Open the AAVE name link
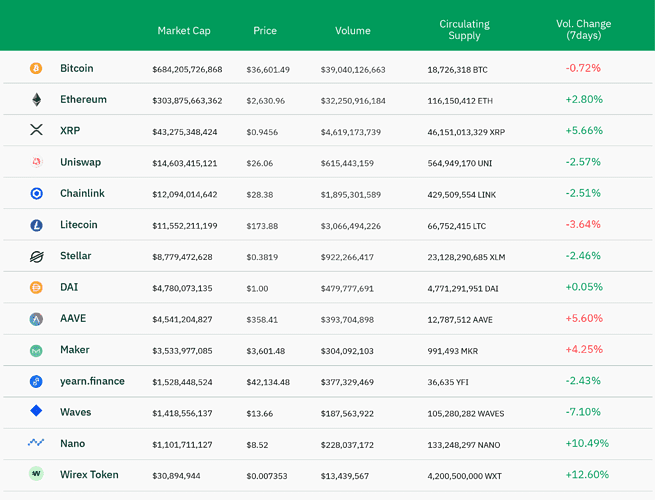The width and height of the screenshot is (655, 500). pos(73,318)
